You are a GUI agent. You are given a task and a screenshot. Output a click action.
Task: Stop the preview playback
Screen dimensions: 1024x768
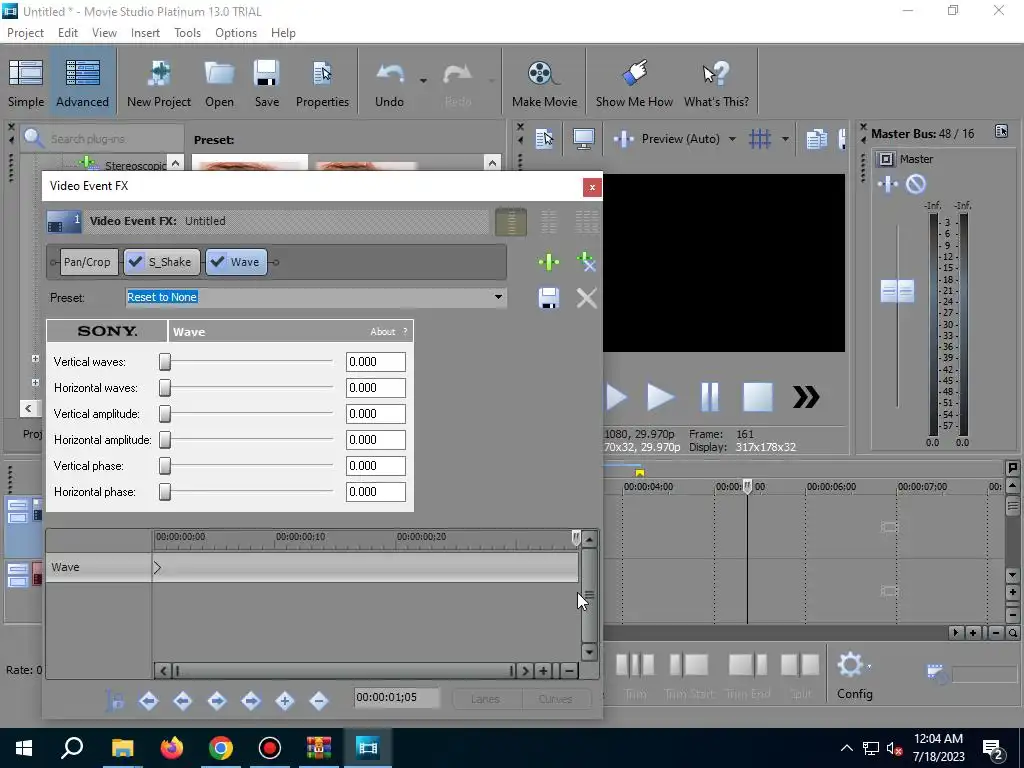(758, 397)
